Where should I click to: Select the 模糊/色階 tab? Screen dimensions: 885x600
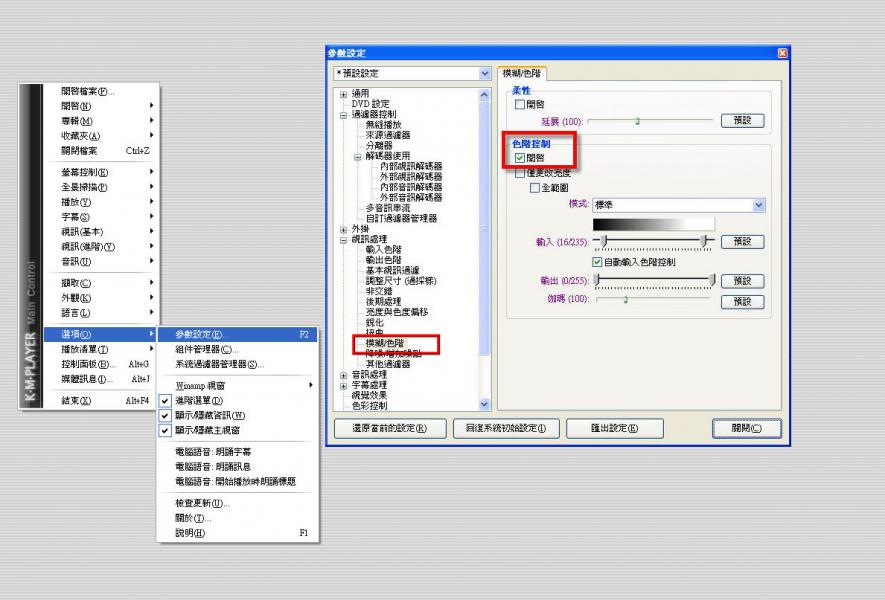(522, 73)
